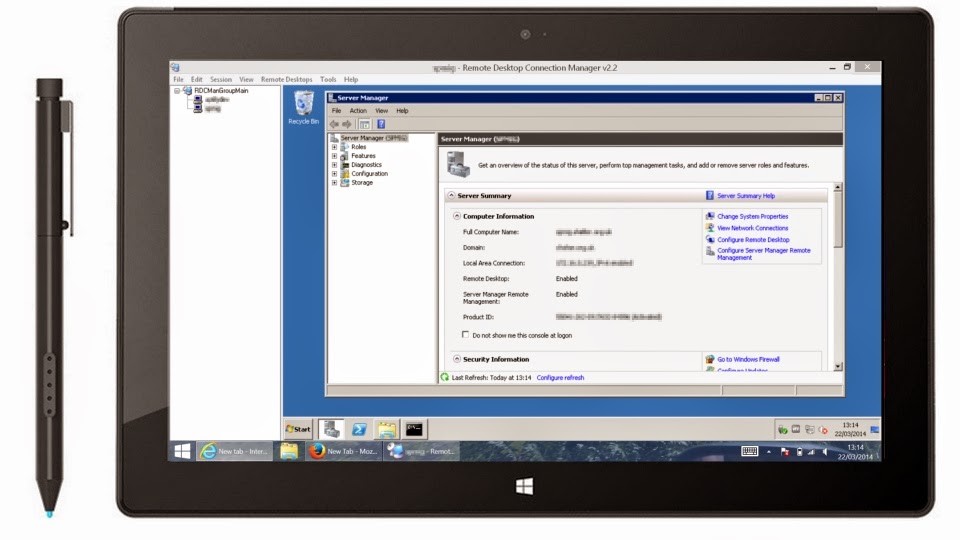The image size is (960, 540).
Task: Open the Recycle Bin on remote desktop
Action: point(302,106)
